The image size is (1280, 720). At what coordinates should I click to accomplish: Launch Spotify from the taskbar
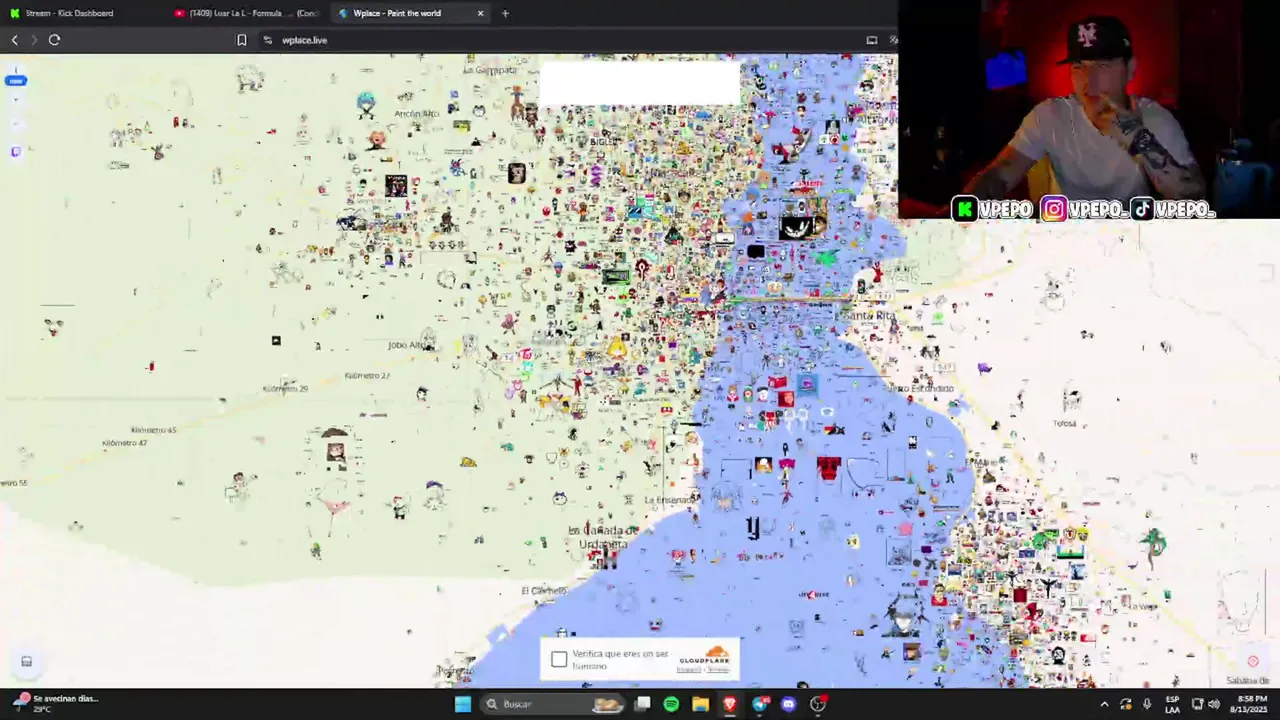click(671, 704)
